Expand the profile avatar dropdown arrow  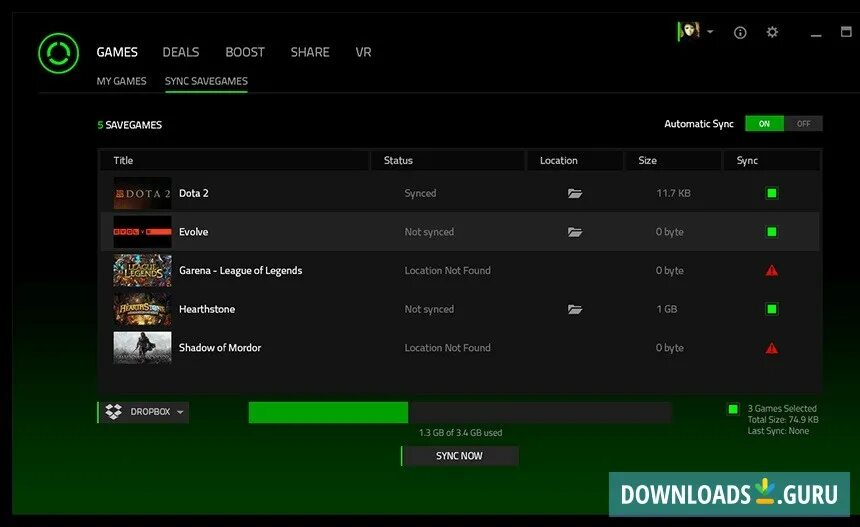click(x=710, y=32)
